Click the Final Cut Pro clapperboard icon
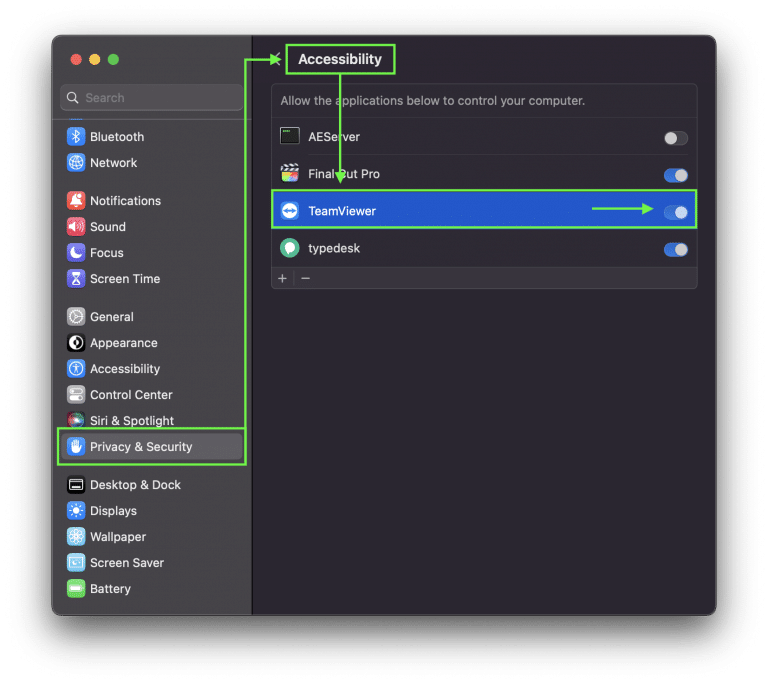This screenshot has height=684, width=768. click(289, 173)
